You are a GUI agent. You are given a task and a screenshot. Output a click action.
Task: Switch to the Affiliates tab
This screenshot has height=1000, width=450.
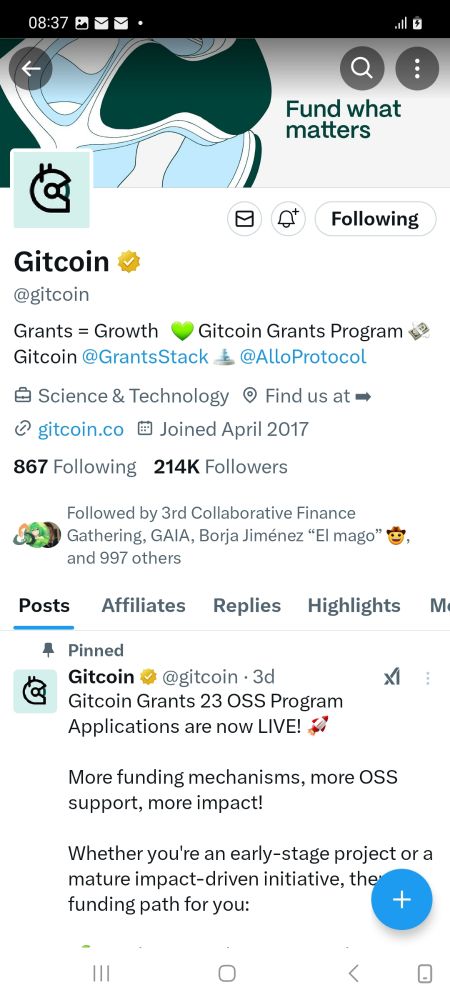click(143, 605)
